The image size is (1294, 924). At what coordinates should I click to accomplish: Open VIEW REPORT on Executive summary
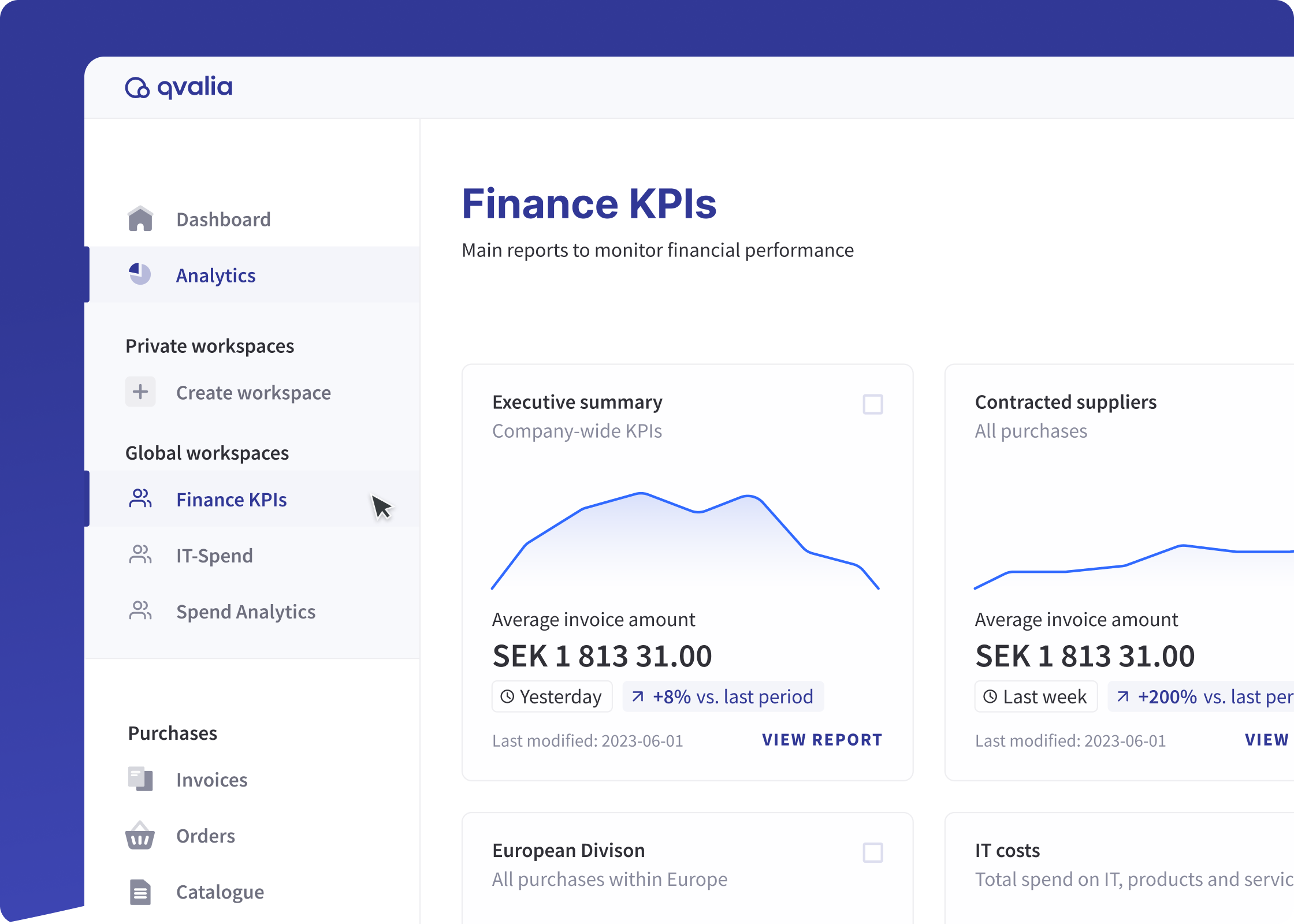click(x=822, y=740)
